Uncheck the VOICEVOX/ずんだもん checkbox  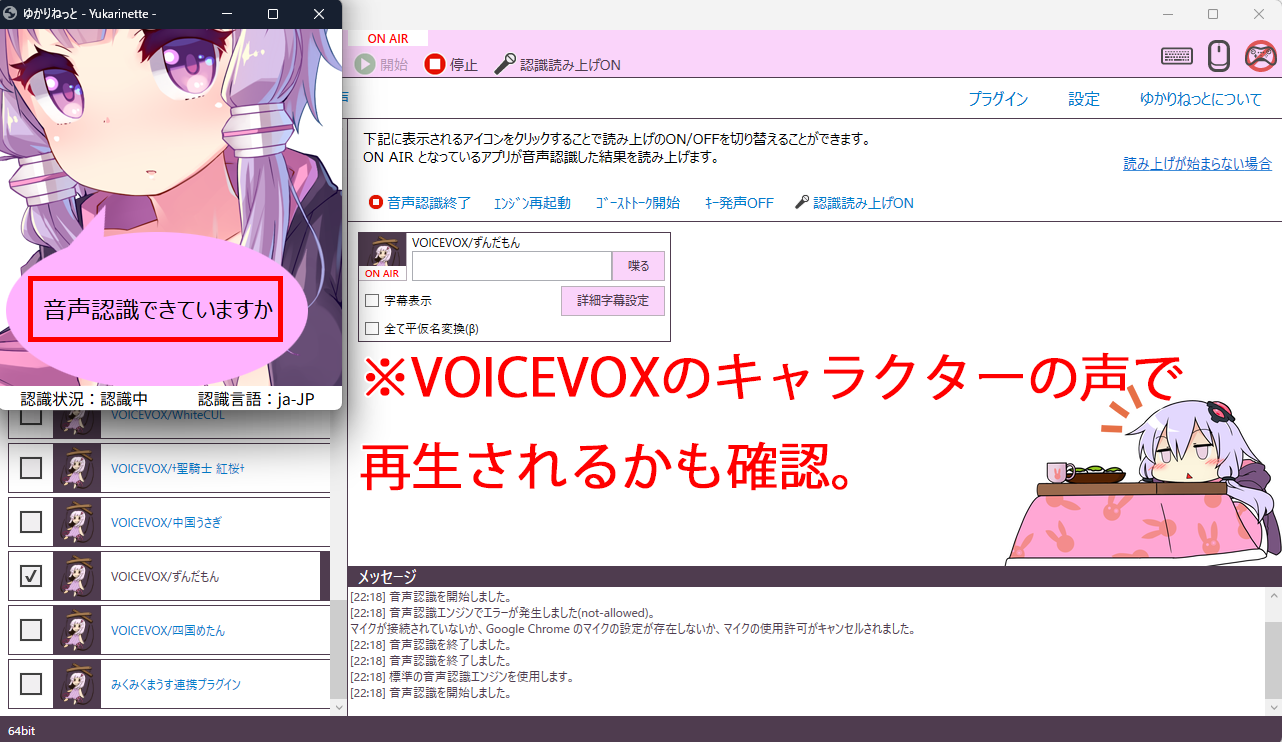click(x=31, y=576)
